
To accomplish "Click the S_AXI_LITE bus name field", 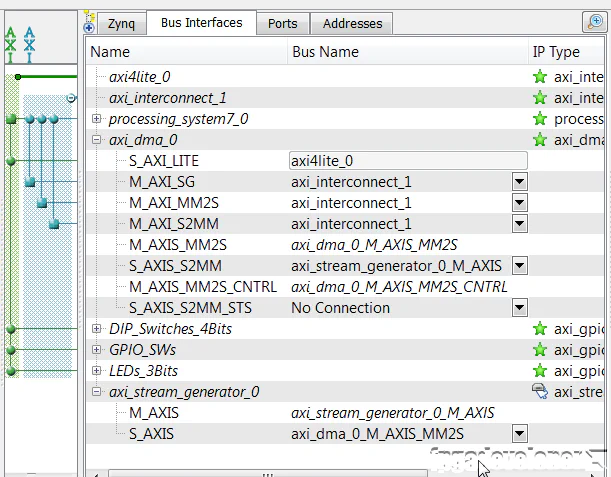I will click(407, 161).
